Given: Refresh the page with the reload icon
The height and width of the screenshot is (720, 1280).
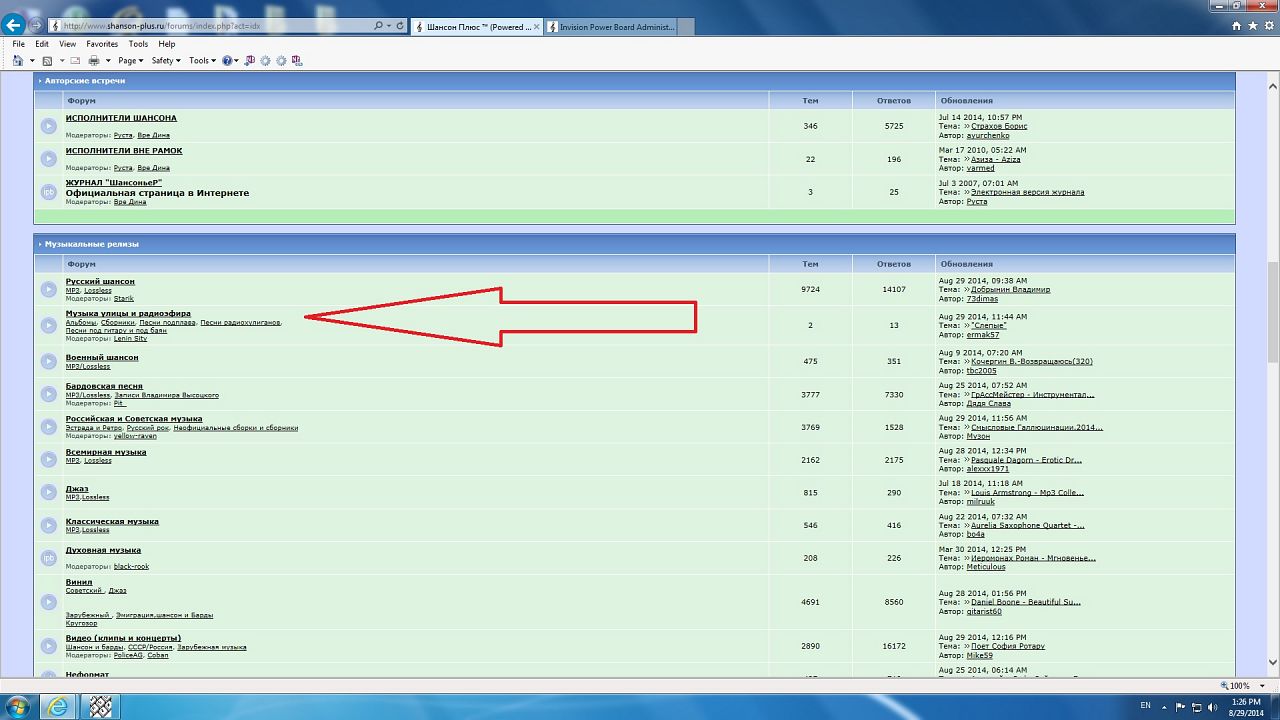Looking at the screenshot, I should 401,26.
